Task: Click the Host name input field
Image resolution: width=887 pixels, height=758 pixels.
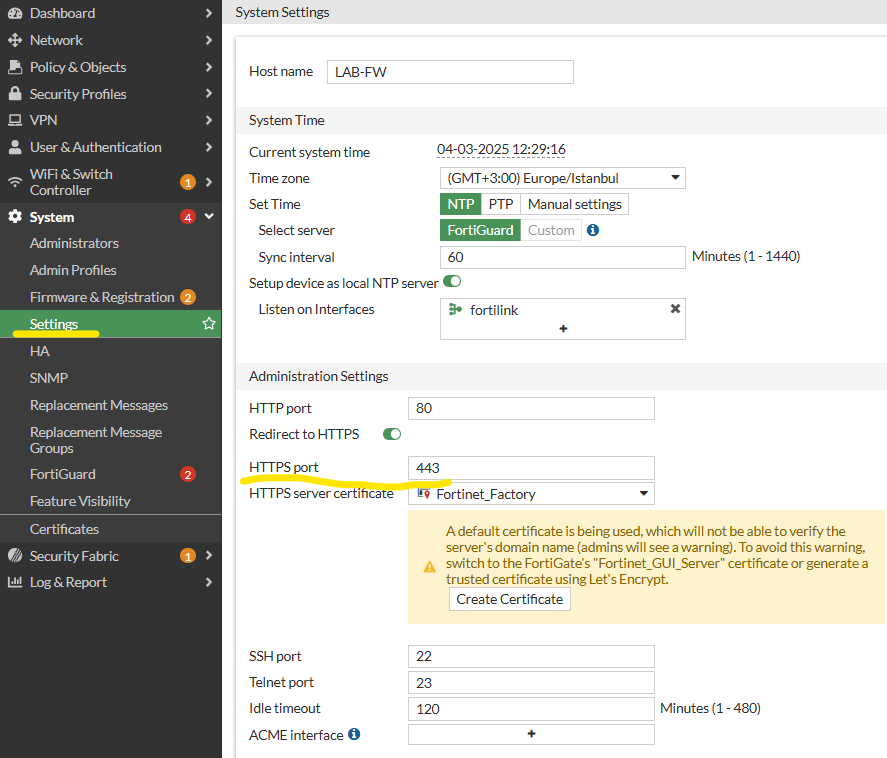Action: pyautogui.click(x=450, y=72)
